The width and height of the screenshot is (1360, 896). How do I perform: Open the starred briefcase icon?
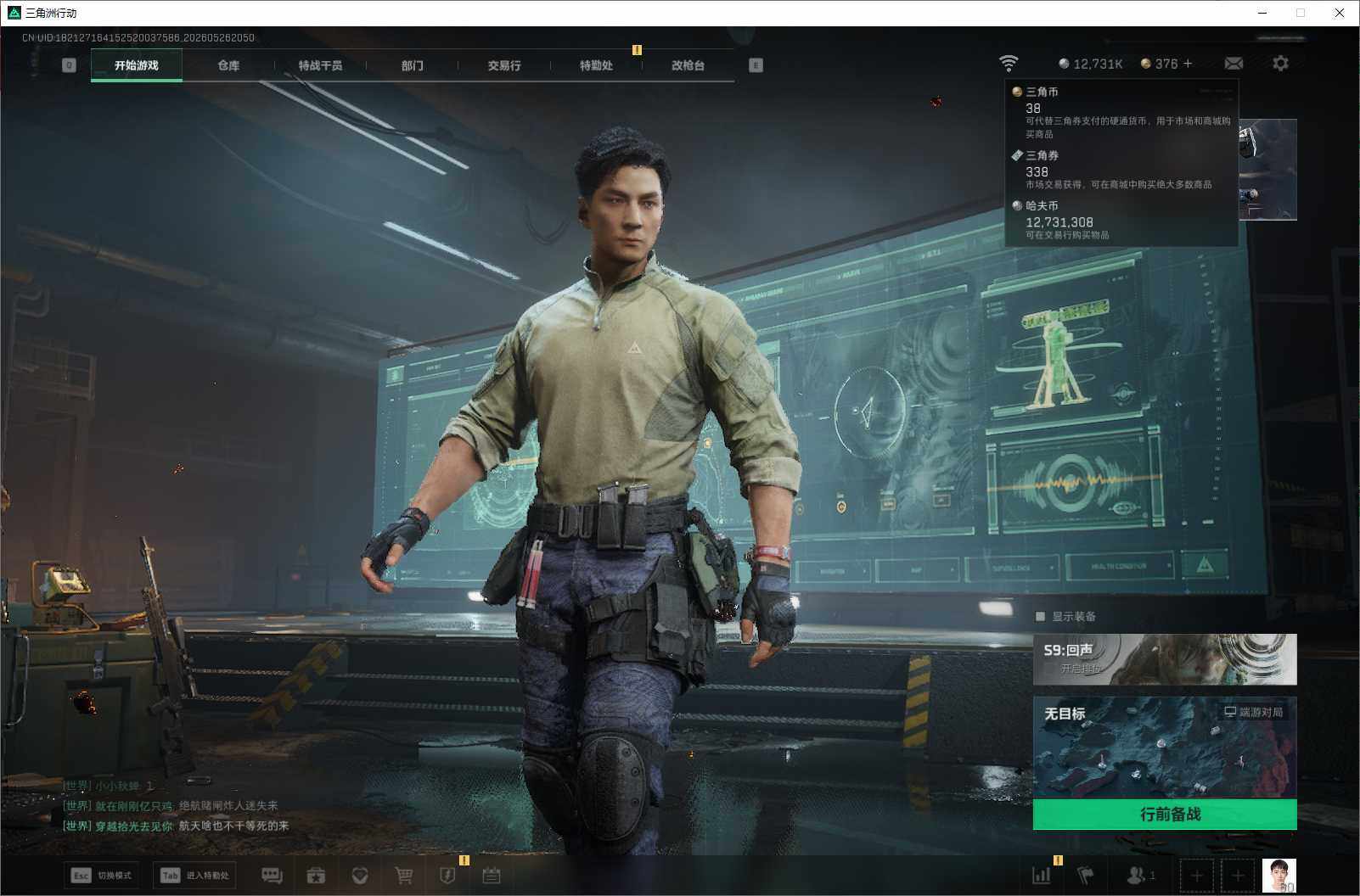click(316, 875)
